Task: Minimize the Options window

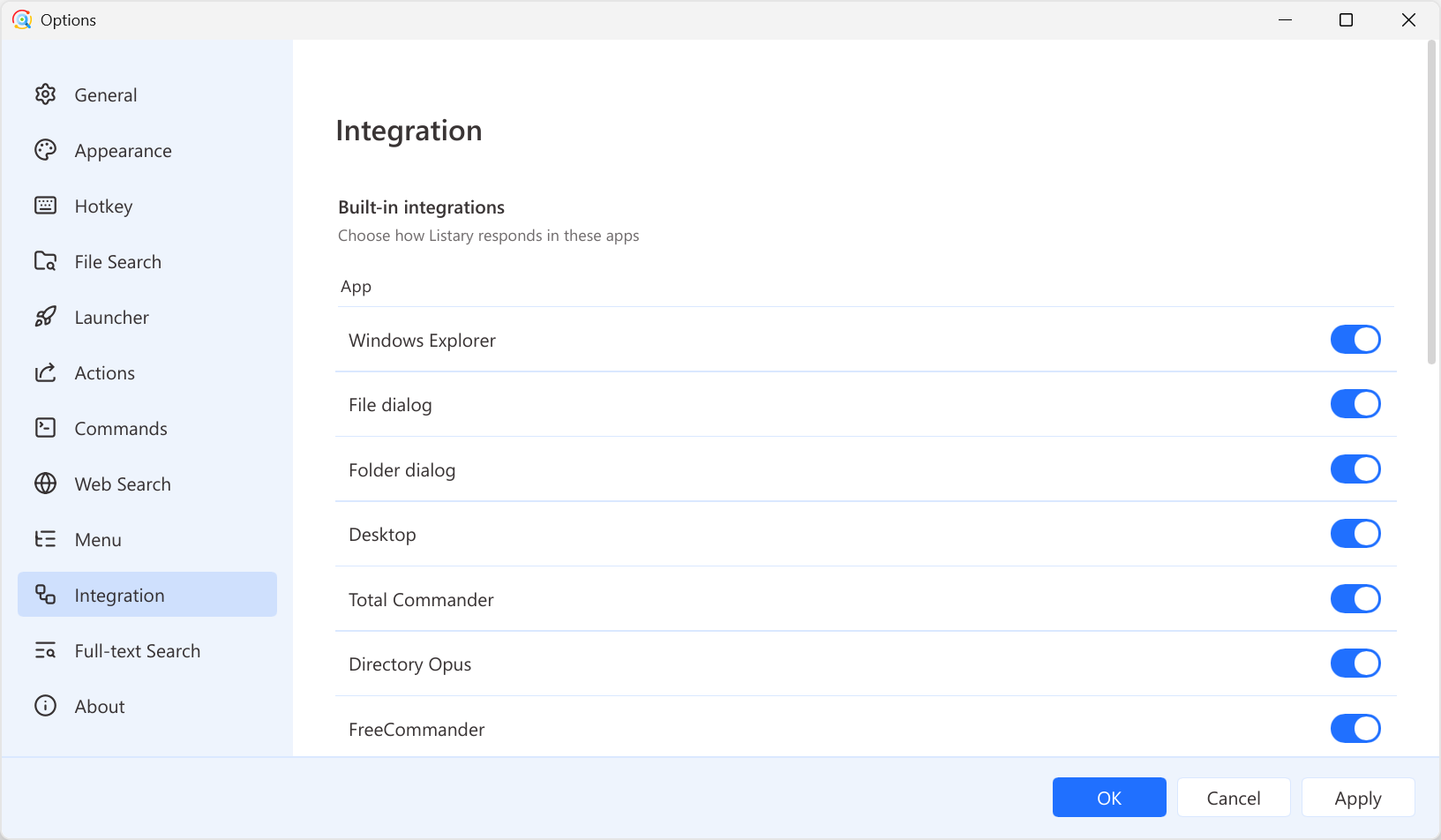Action: (1285, 19)
